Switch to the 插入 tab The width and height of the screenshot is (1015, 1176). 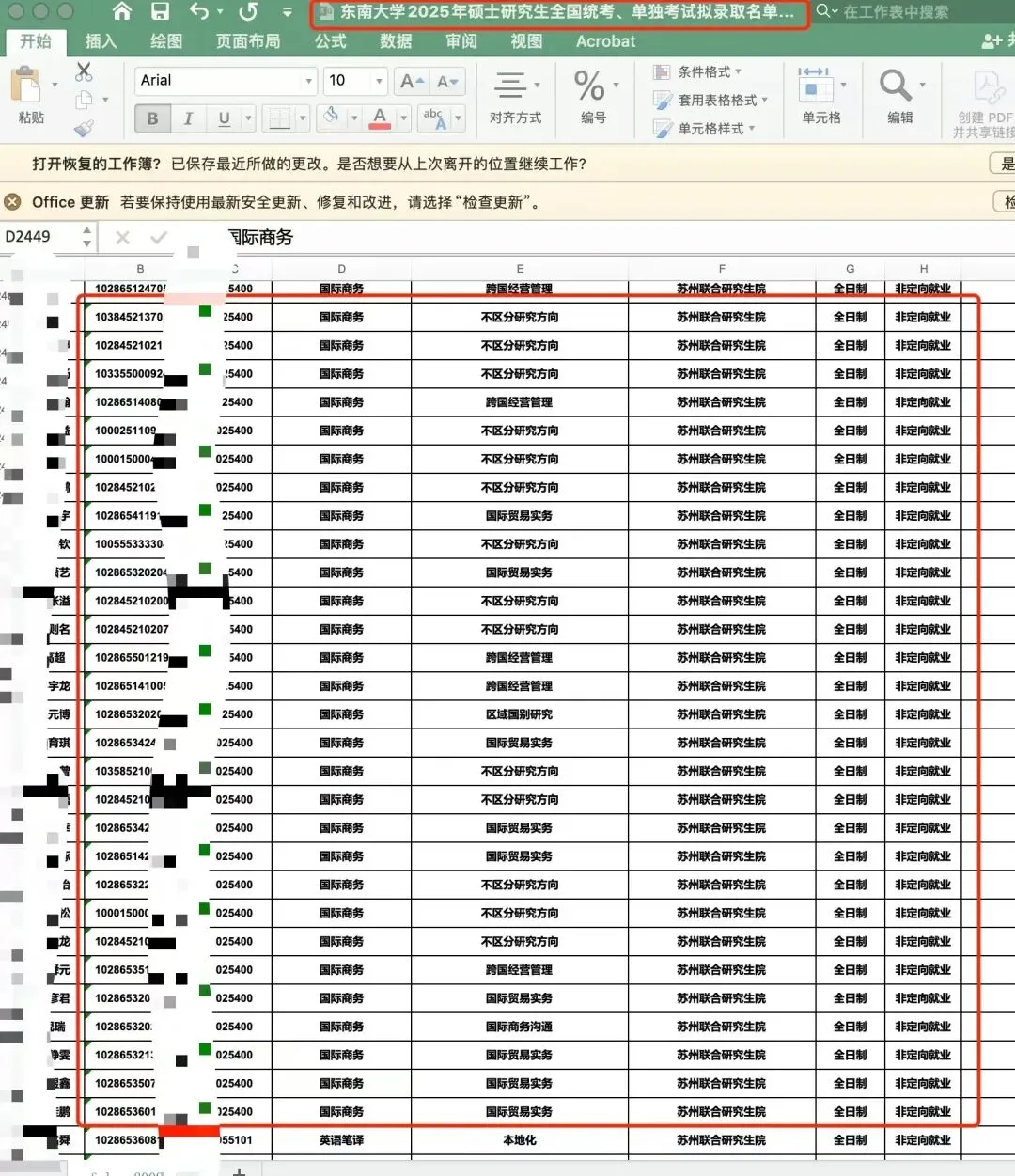coord(101,41)
